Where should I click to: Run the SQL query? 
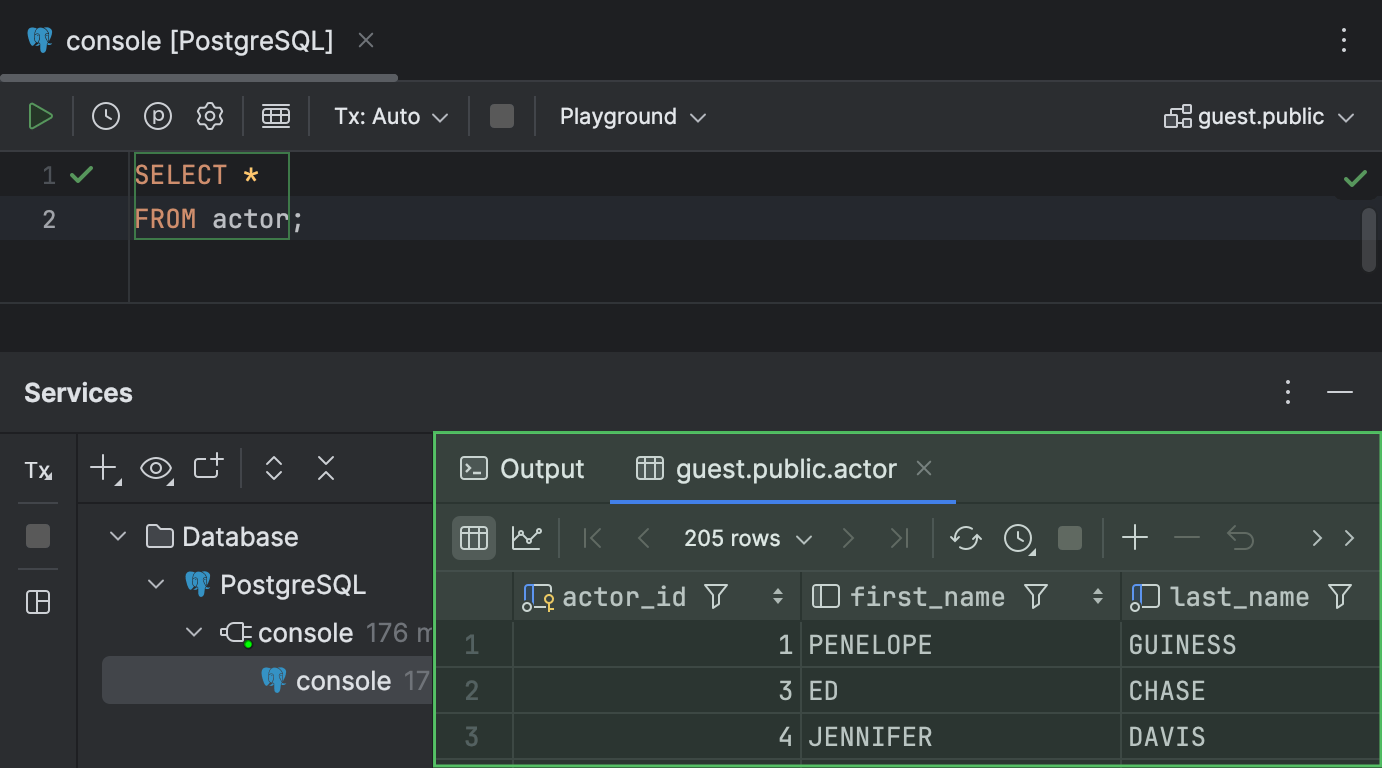point(41,115)
